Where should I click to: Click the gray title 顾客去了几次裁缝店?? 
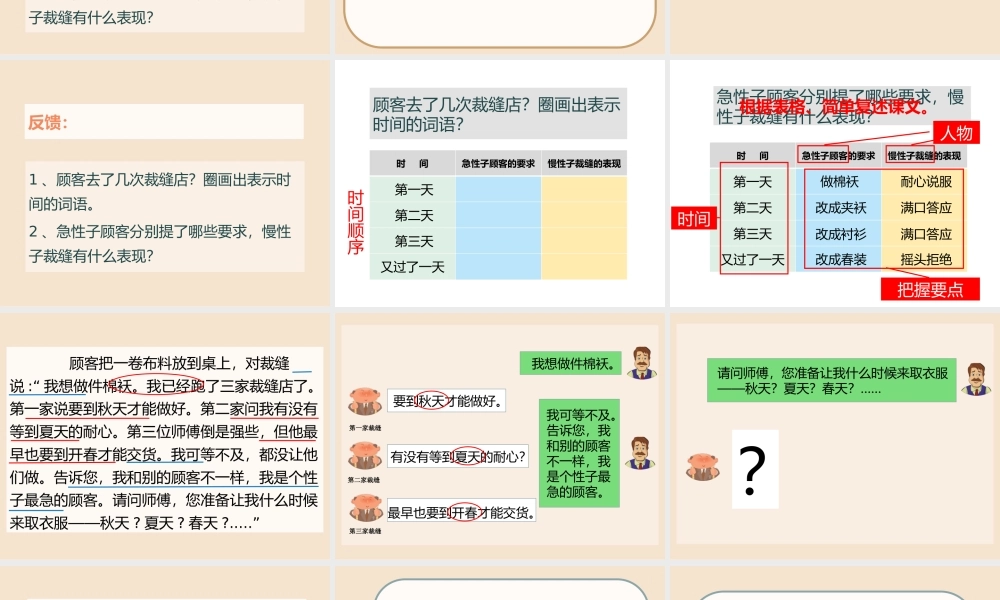pyautogui.click(x=498, y=113)
